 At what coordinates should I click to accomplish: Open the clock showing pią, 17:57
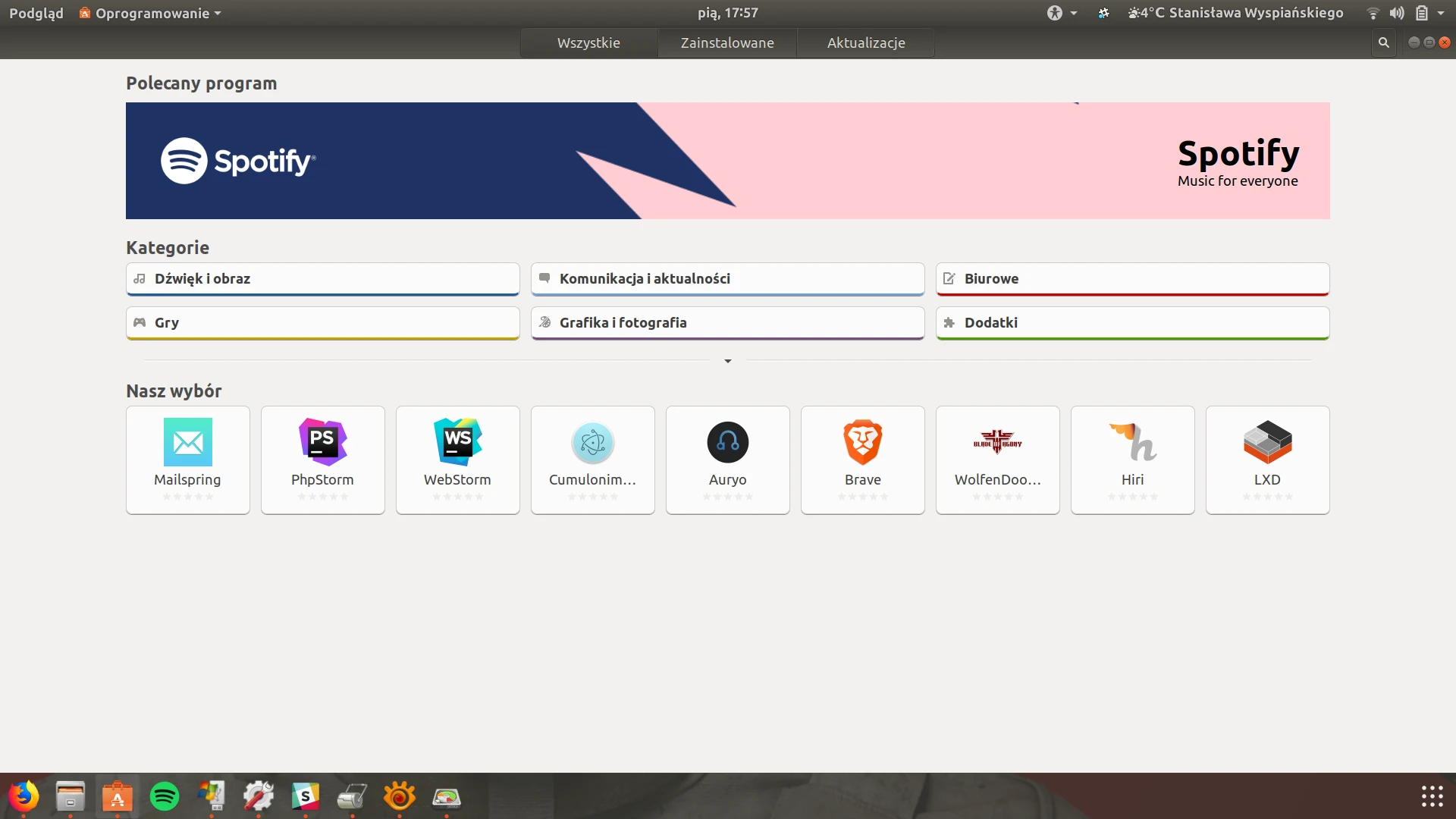pos(728,13)
